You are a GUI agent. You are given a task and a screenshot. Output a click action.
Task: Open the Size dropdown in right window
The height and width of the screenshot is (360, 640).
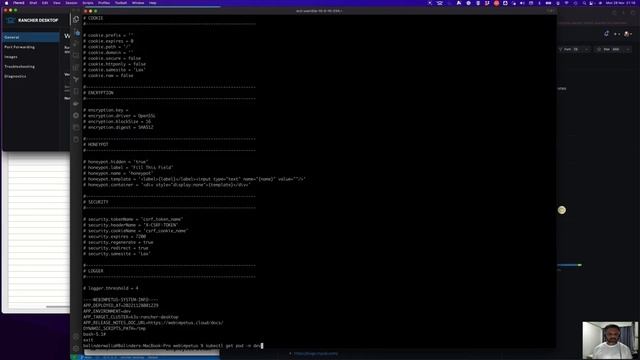[613, 49]
